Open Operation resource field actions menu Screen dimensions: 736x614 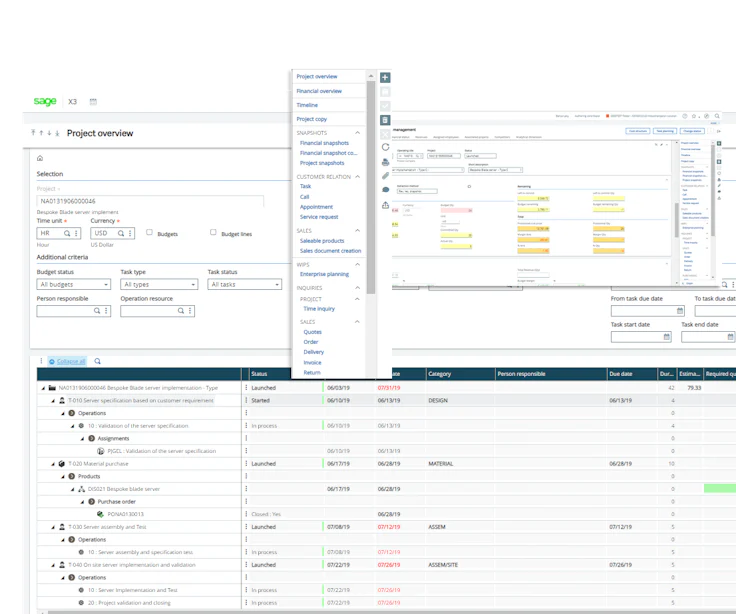coord(190,311)
